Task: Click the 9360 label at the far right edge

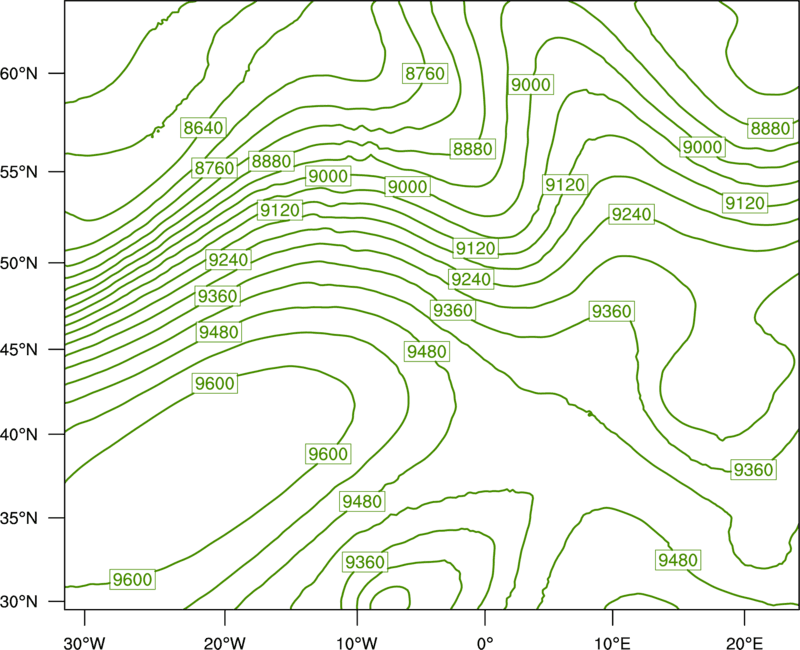Action: tap(754, 469)
